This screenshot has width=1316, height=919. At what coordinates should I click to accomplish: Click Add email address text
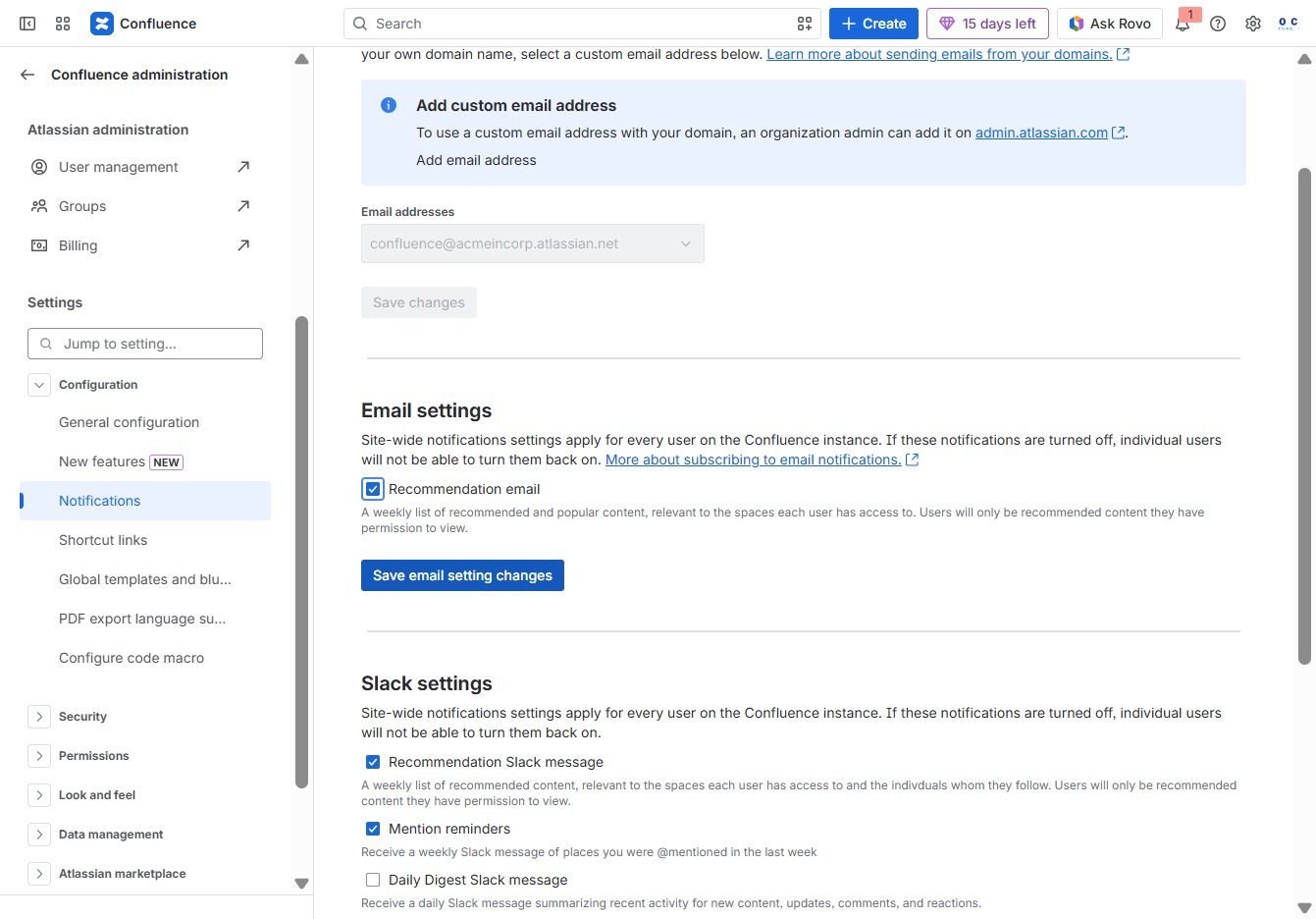click(476, 160)
